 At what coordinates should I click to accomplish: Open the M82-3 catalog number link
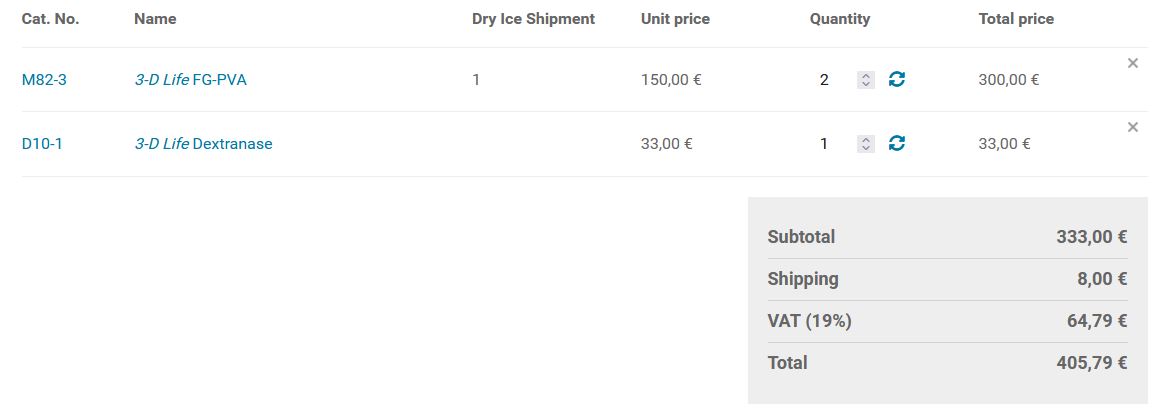coord(44,80)
